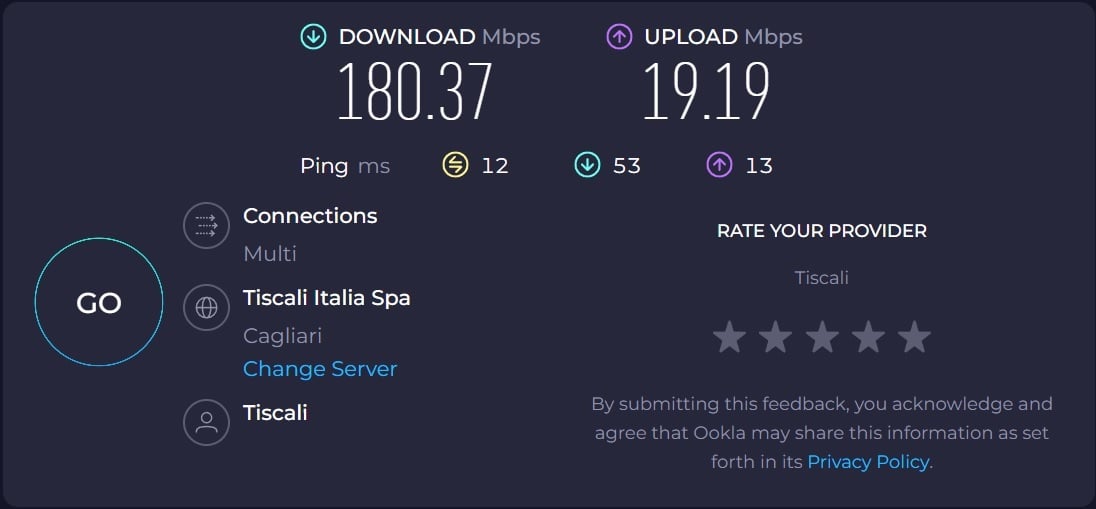Click the user profile icon
This screenshot has width=1096, height=509.
[x=207, y=422]
